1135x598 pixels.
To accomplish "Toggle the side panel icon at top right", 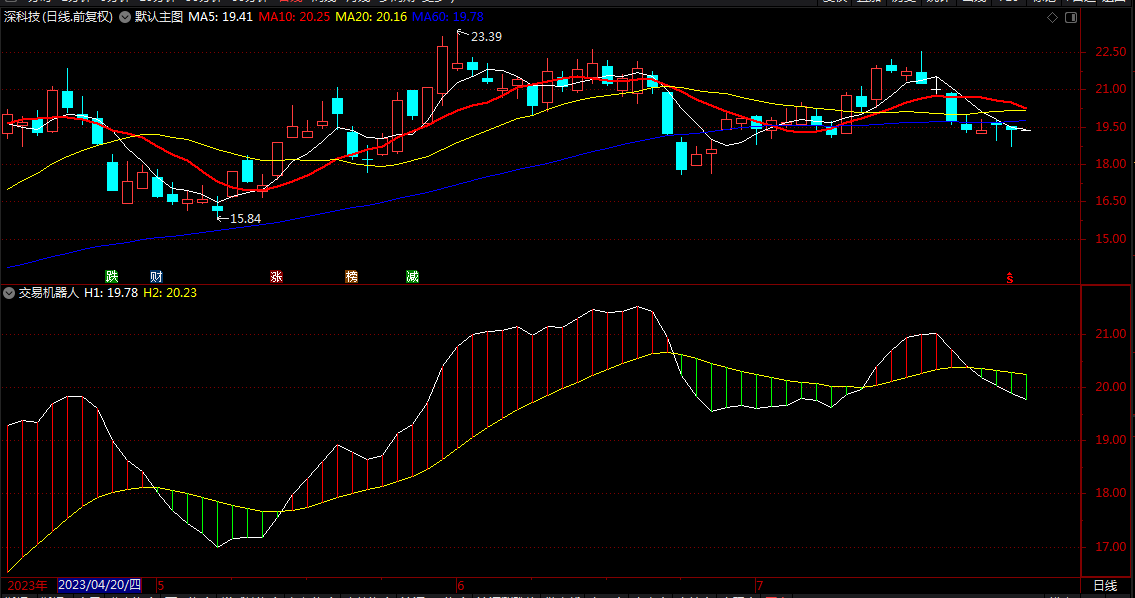I will pyautogui.click(x=1071, y=17).
